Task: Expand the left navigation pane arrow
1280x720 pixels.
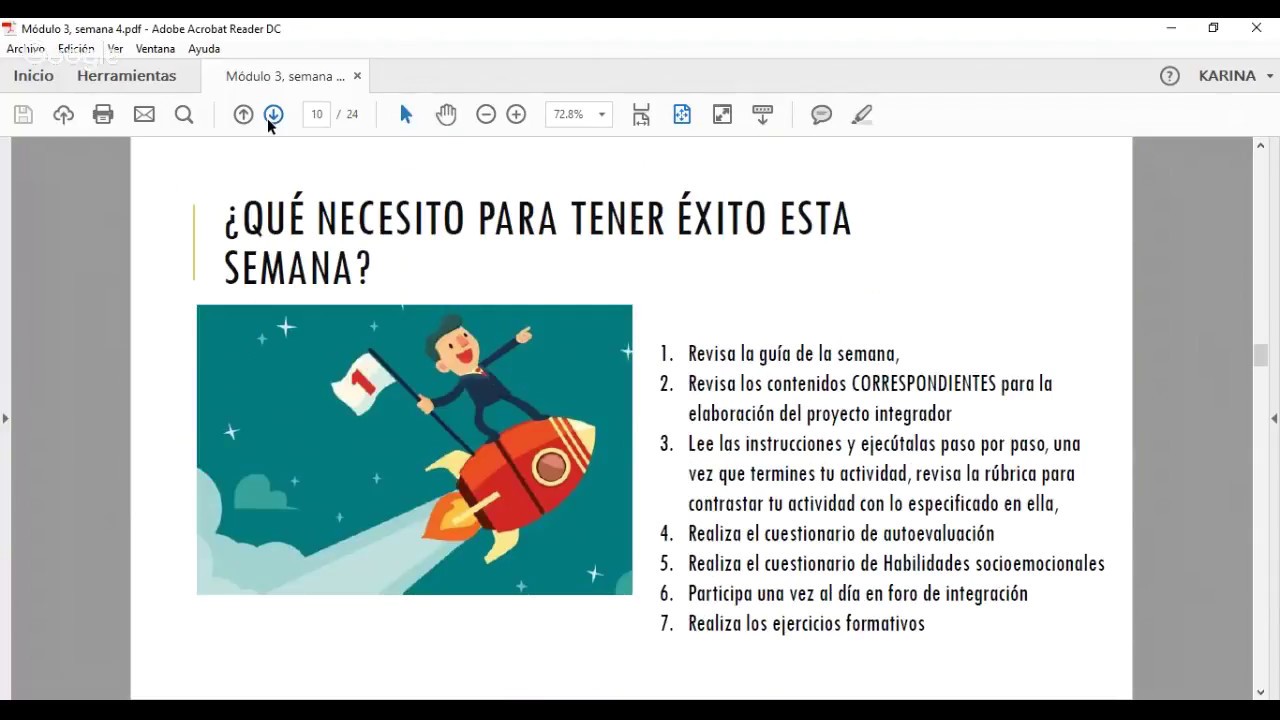Action: point(5,418)
